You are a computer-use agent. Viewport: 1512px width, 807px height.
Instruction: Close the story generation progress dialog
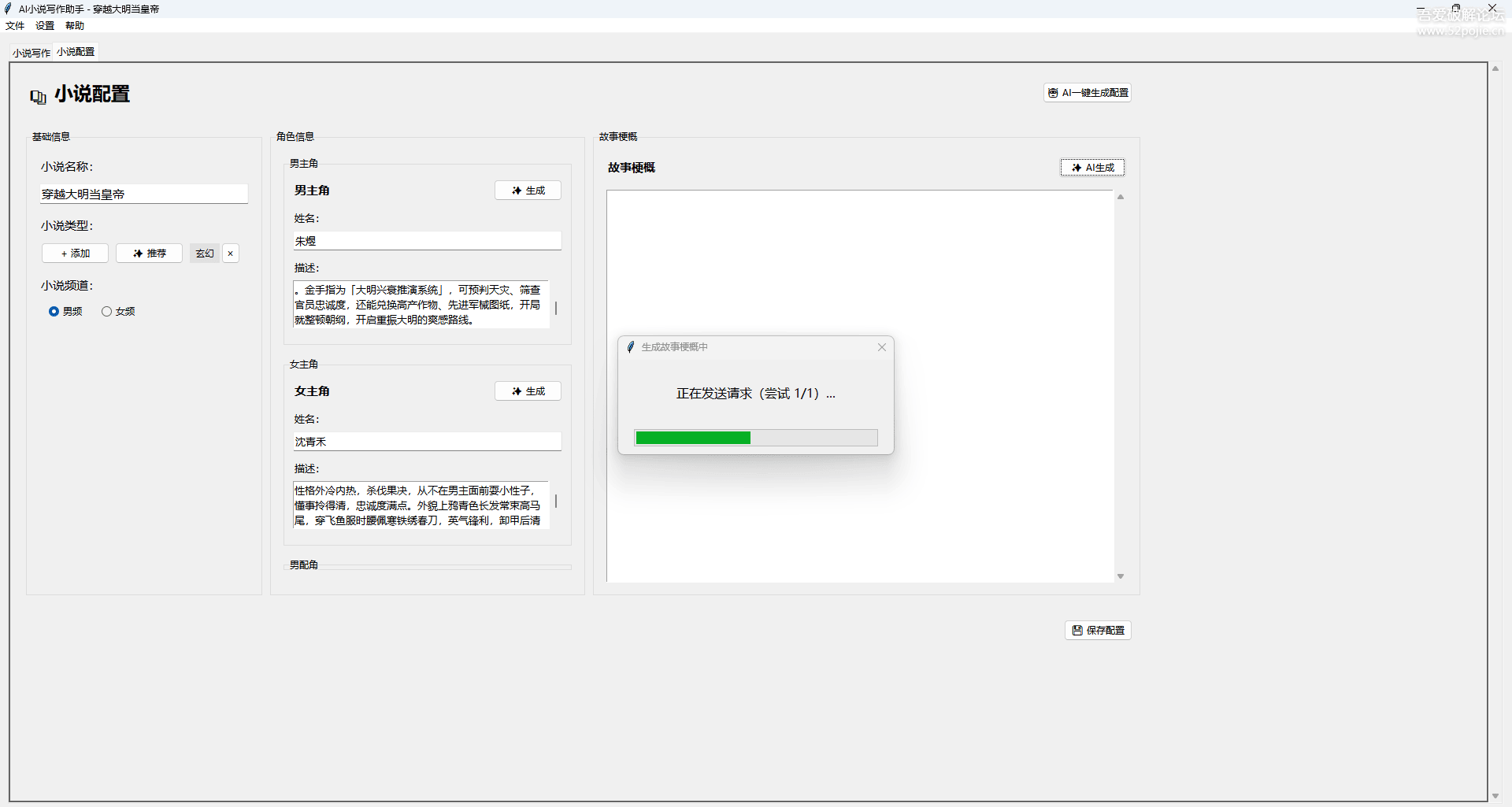[882, 347]
